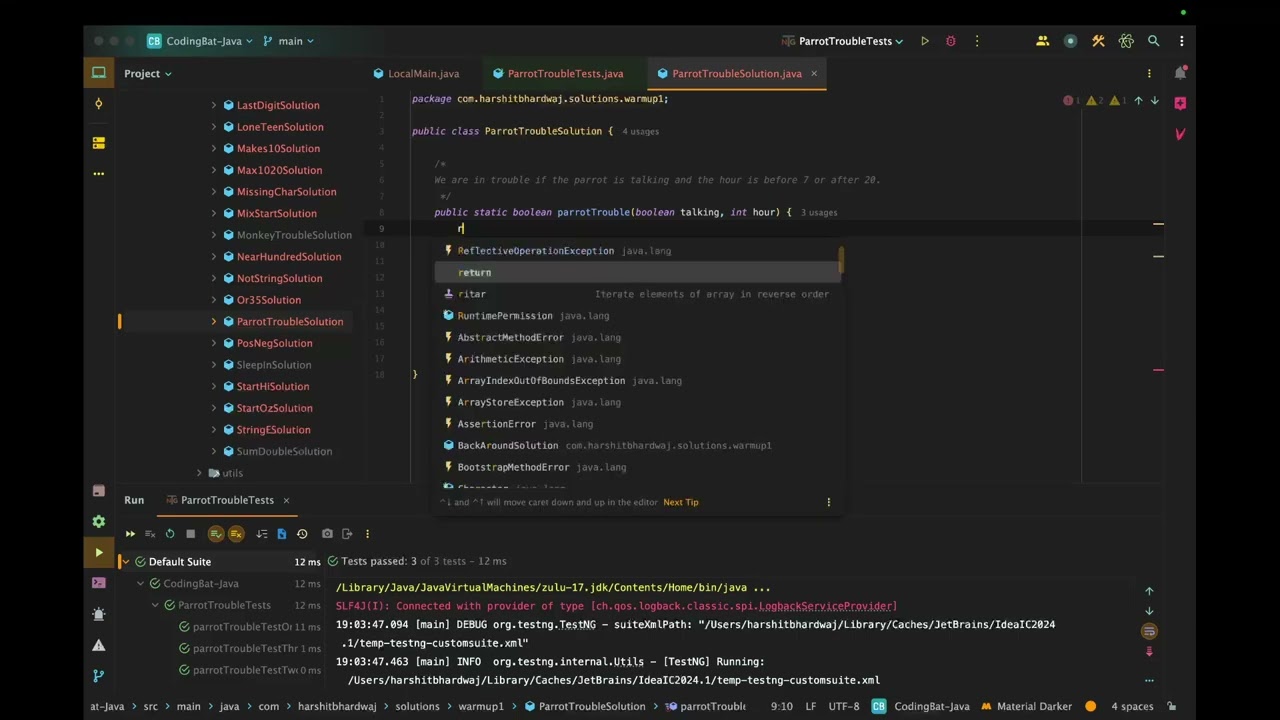Choose ReflectiveOperationException completion
The image size is (1280, 720).
click(638, 251)
